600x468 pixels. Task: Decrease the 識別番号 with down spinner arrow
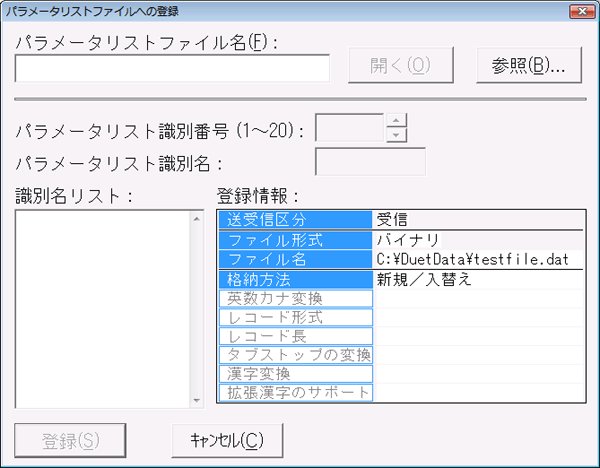click(x=396, y=135)
